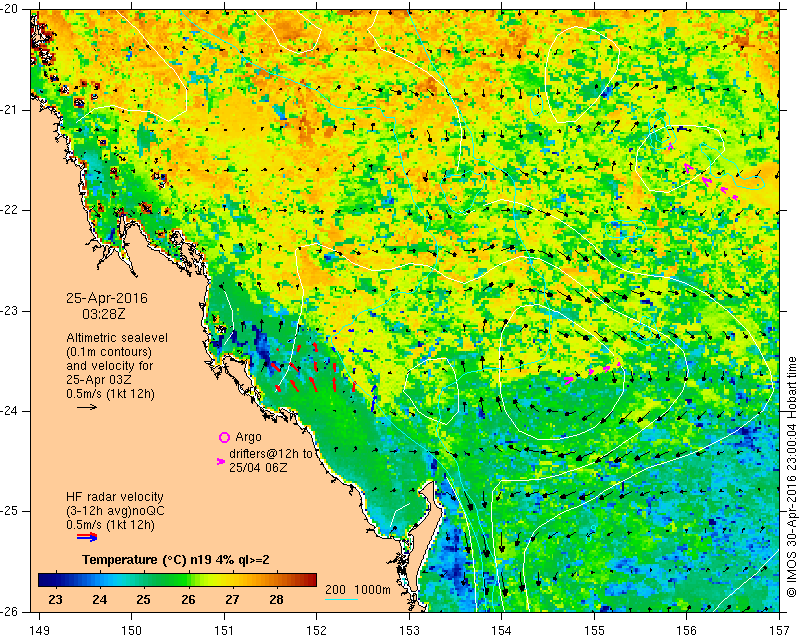Click the longitude axis label '156'
Viewport: 800px width, 640px height.
click(x=687, y=631)
